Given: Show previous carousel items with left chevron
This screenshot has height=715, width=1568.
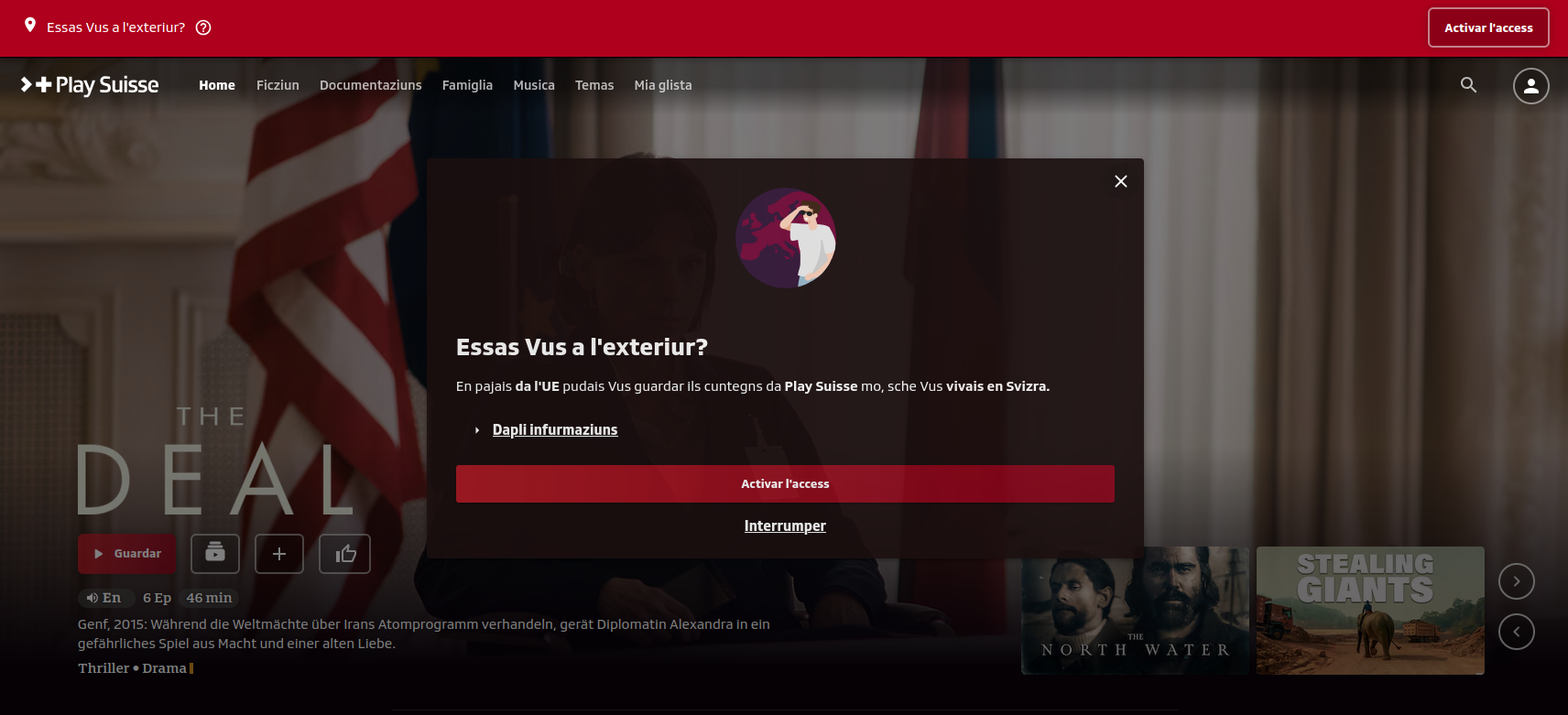Looking at the screenshot, I should point(1516,632).
